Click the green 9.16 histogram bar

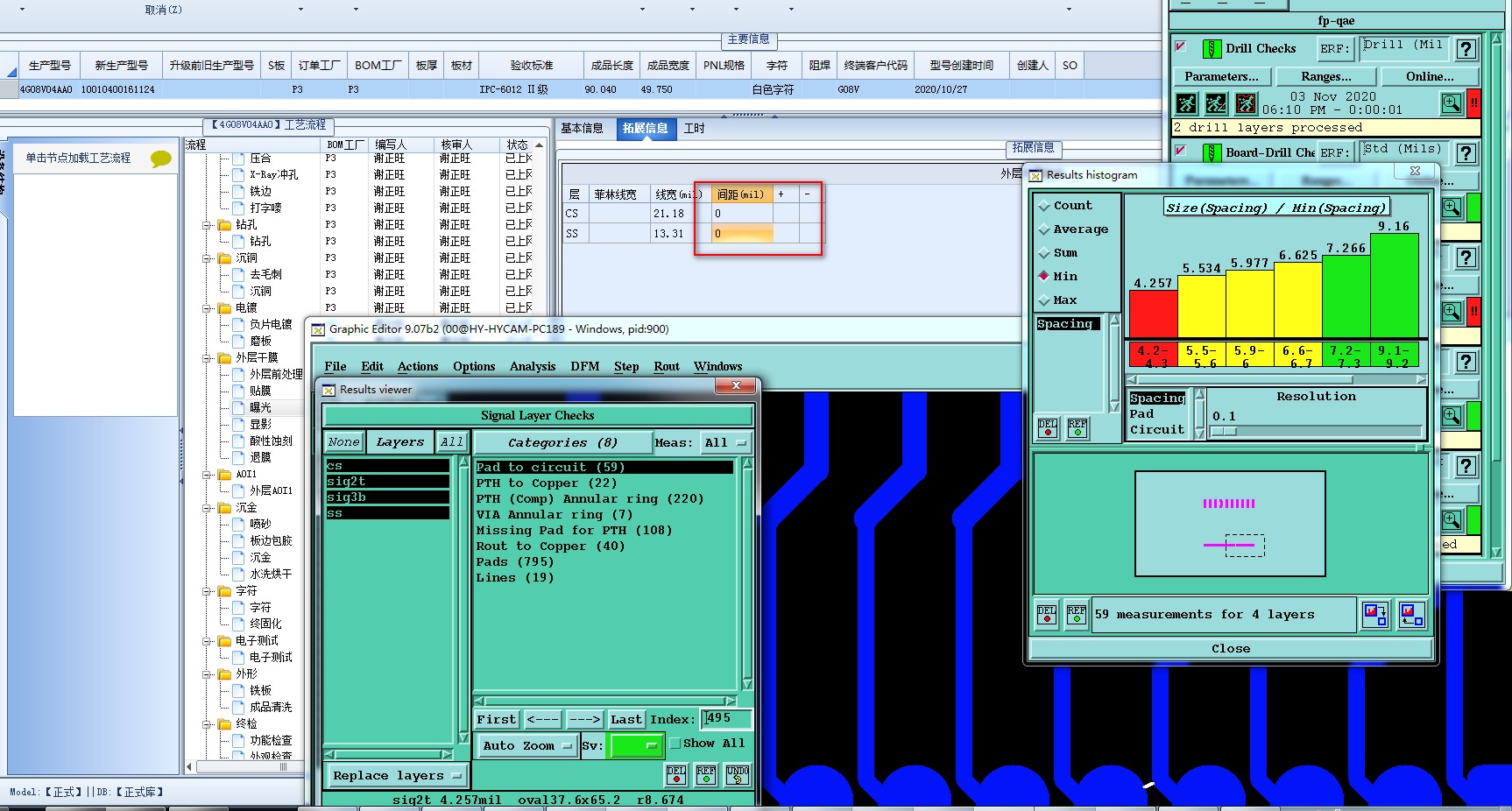1394,286
